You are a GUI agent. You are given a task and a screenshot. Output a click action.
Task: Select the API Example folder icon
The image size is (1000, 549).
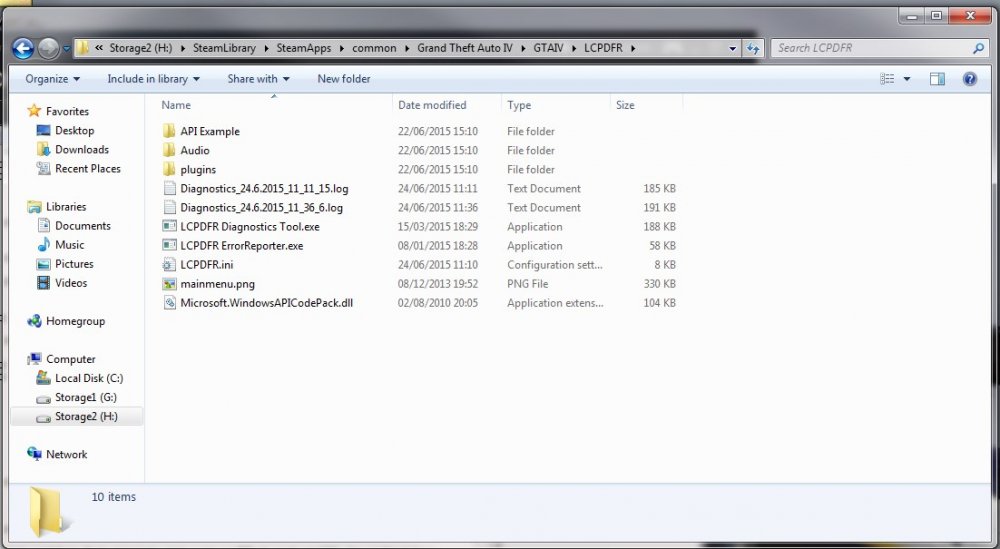coord(169,131)
